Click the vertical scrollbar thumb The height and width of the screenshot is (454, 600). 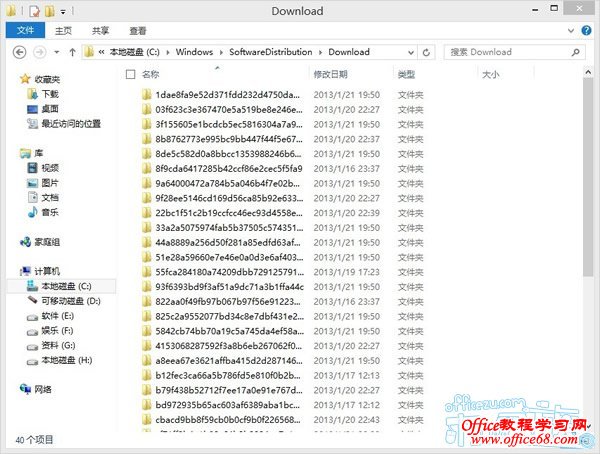coord(588,177)
